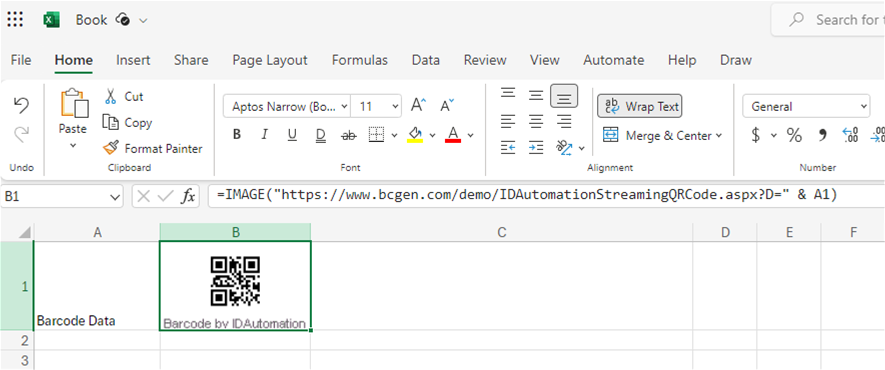This screenshot has height=370, width=885.
Task: Align text right
Action: pos(564,121)
